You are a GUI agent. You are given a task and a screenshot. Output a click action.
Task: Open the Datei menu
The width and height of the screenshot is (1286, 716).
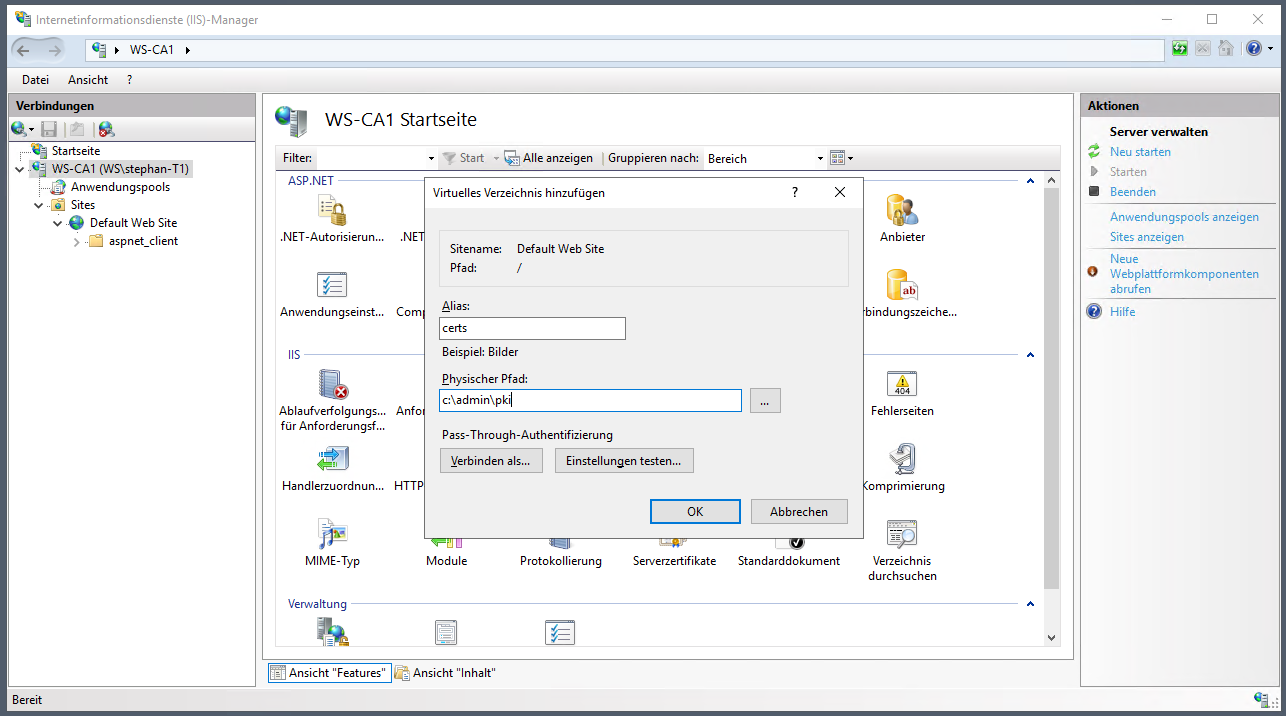coord(35,80)
